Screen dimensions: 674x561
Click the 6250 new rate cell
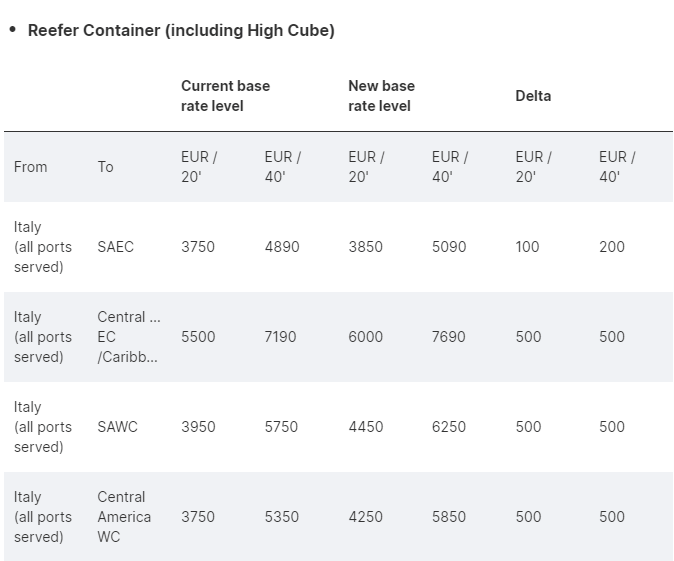[448, 427]
